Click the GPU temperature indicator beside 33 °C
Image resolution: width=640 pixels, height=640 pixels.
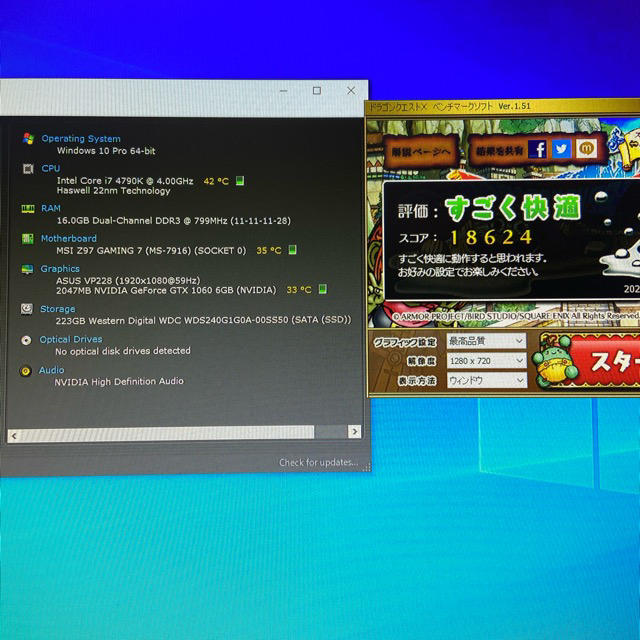click(x=322, y=289)
